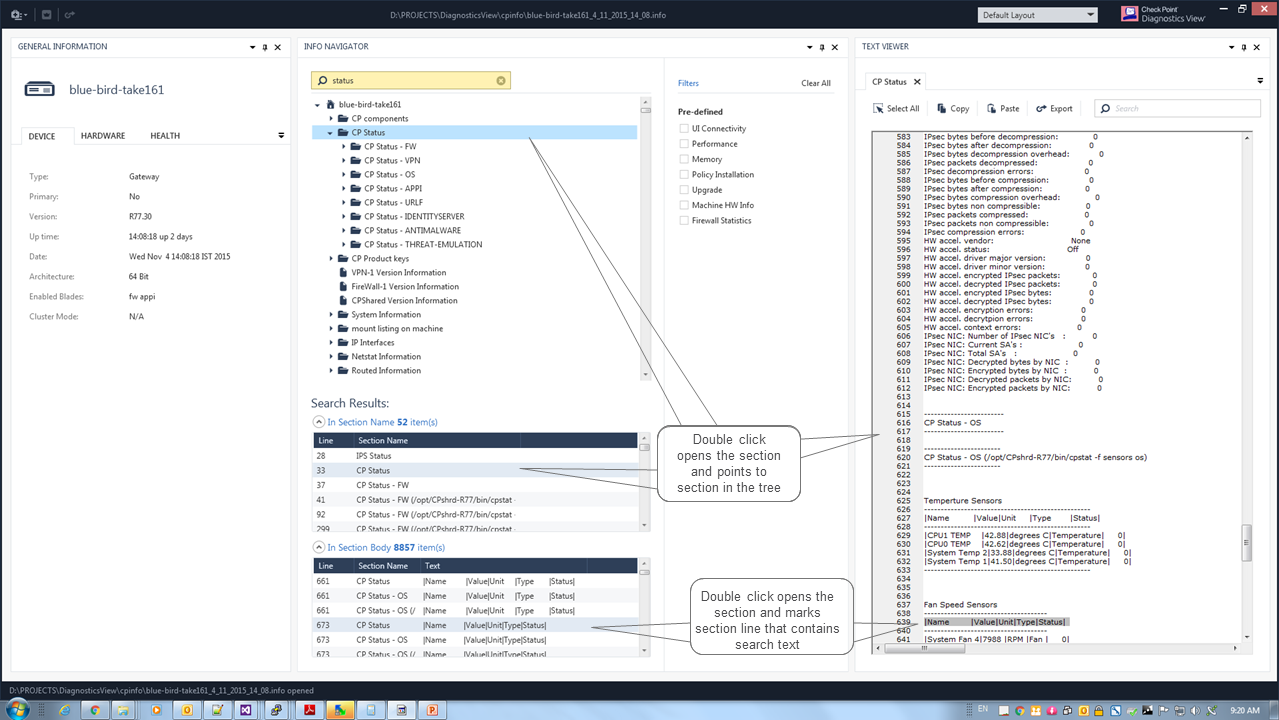The width and height of the screenshot is (1279, 720).
Task: Enable the Performance filter checkbox
Action: click(x=684, y=144)
